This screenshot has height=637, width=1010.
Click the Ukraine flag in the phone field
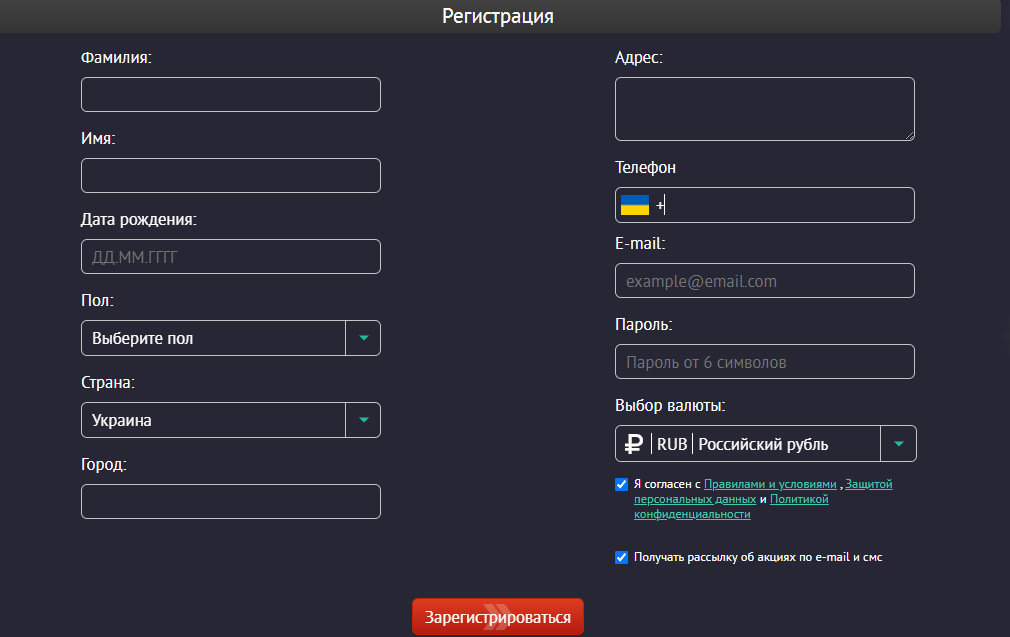click(x=634, y=205)
